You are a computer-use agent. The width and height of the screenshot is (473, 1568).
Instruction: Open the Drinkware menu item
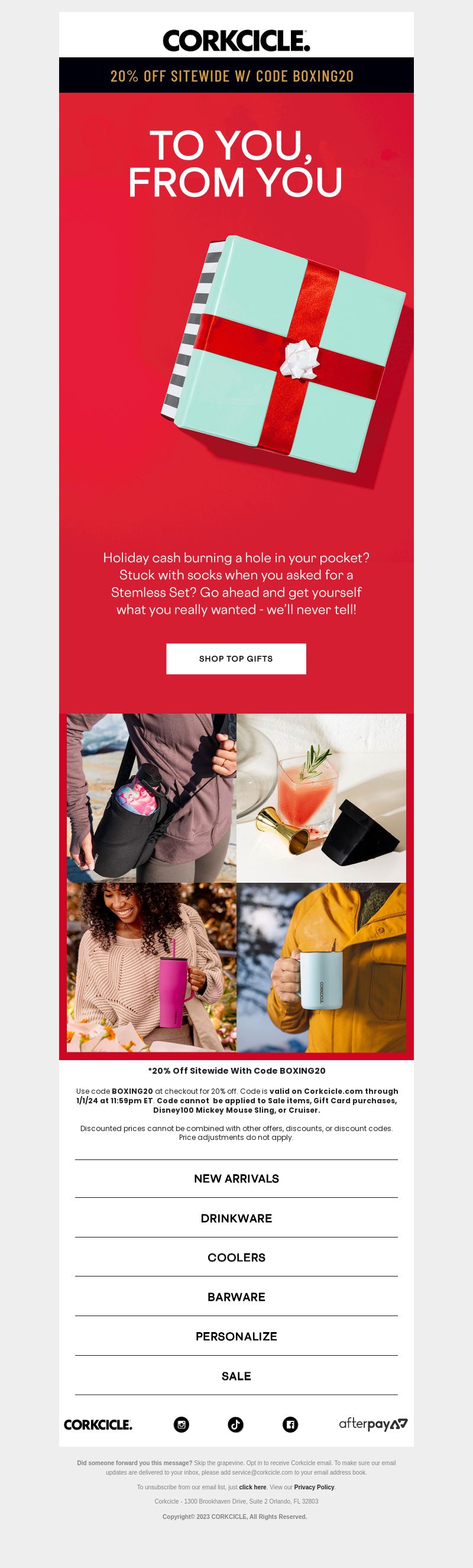[236, 1218]
